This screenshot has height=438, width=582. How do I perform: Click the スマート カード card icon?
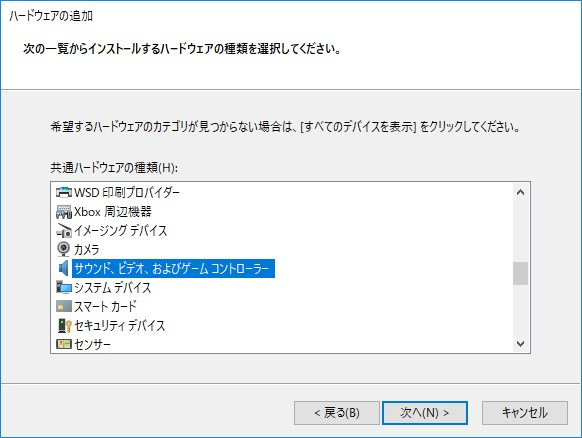(63, 306)
